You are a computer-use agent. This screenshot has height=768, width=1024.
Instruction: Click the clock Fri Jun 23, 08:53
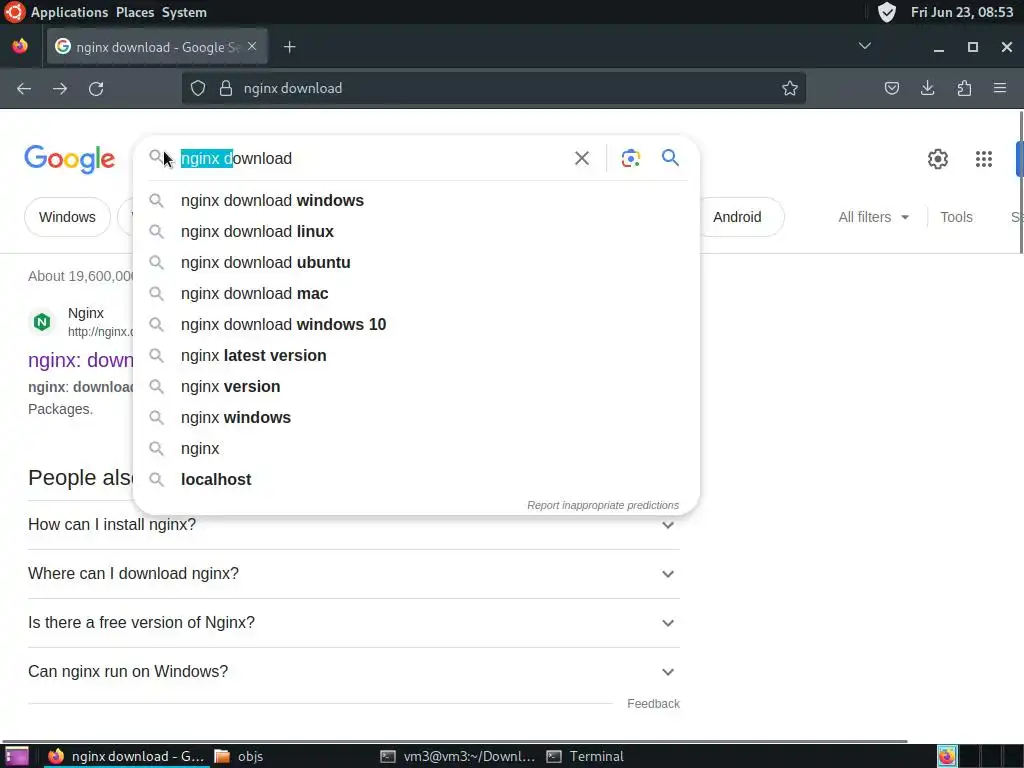pos(961,12)
